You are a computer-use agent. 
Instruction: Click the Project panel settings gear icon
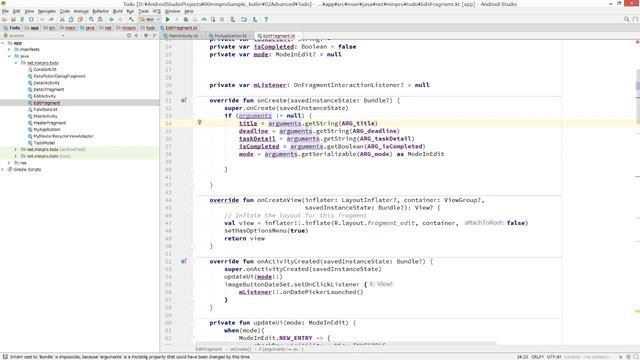(146, 36)
